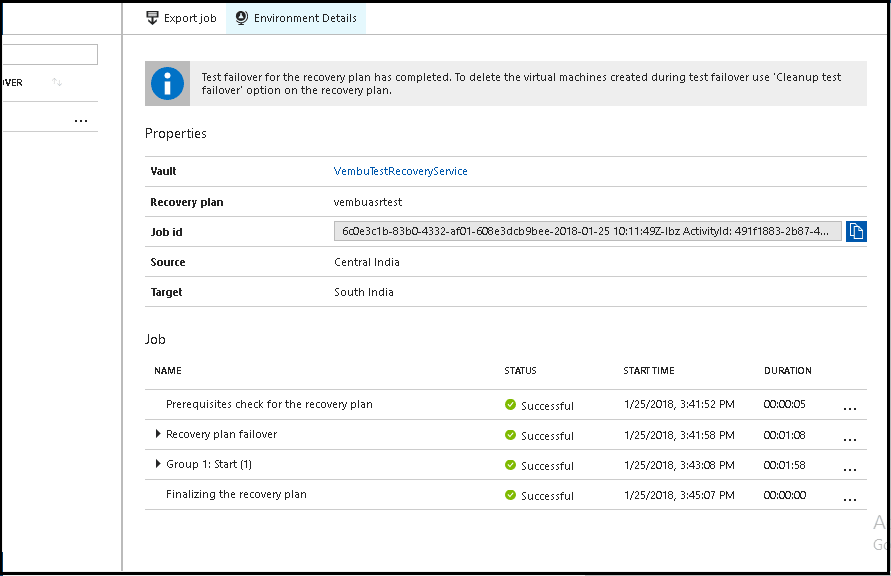The height and width of the screenshot is (576, 891).
Task: Click the Job id text field
Action: coord(588,231)
